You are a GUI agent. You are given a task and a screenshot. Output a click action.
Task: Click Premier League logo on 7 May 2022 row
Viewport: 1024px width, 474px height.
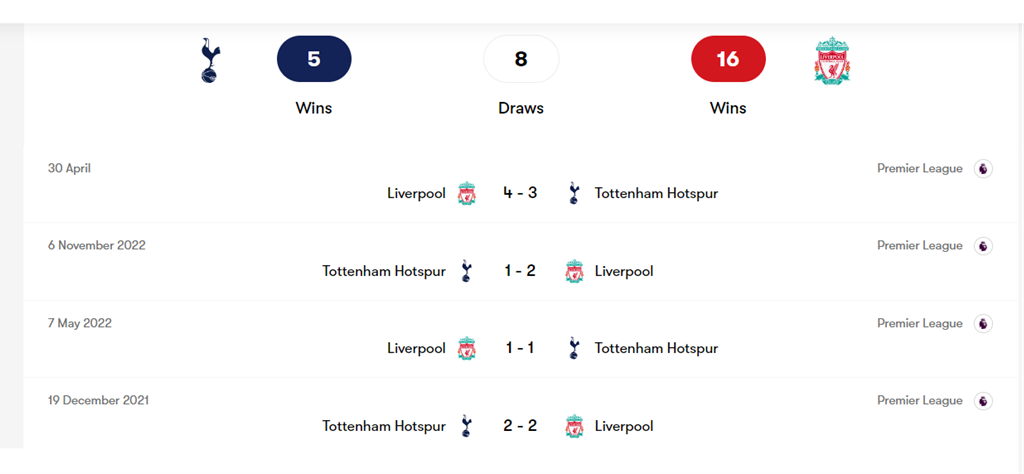click(983, 324)
